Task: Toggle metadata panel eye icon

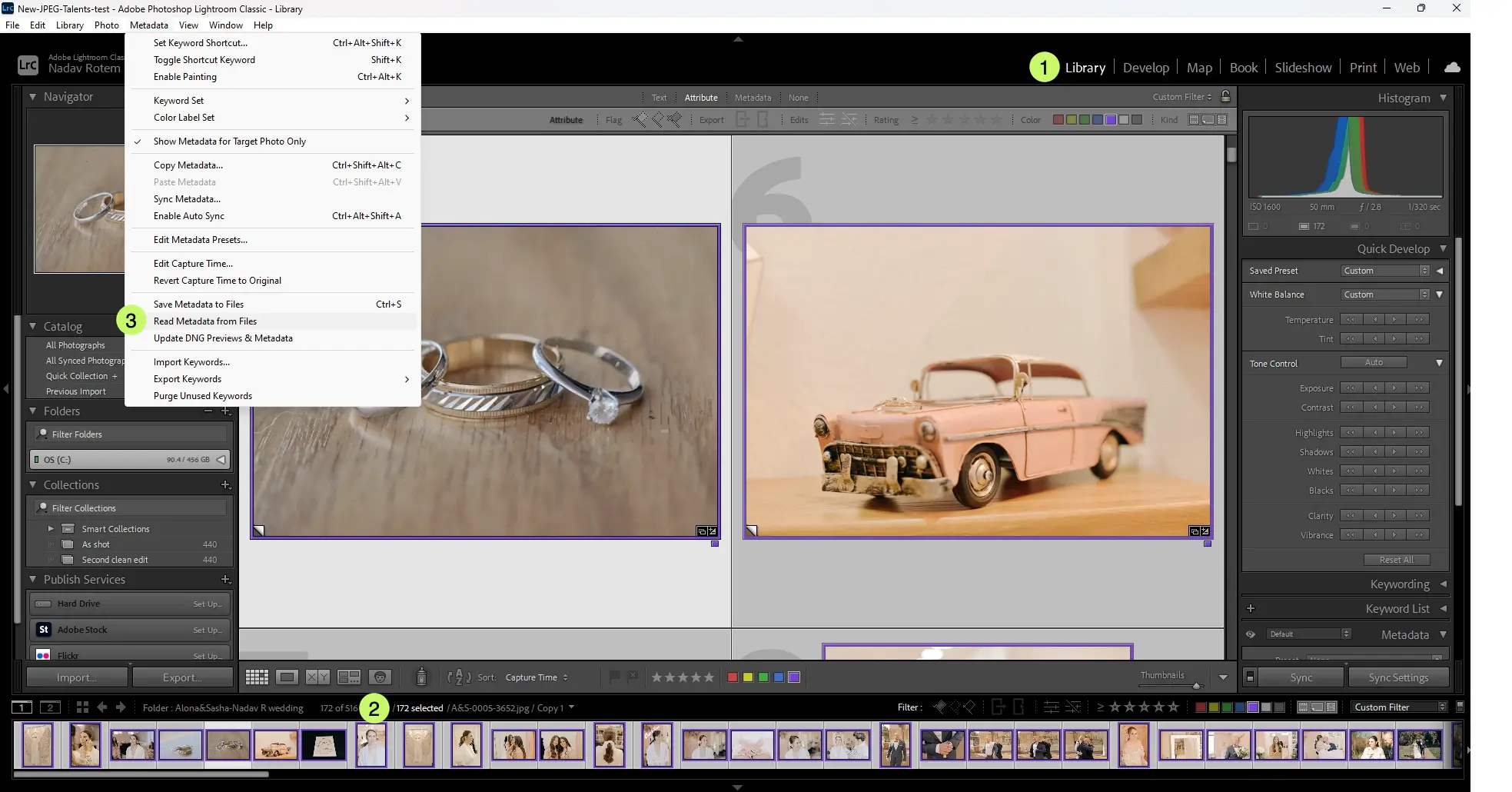Action: (1251, 634)
